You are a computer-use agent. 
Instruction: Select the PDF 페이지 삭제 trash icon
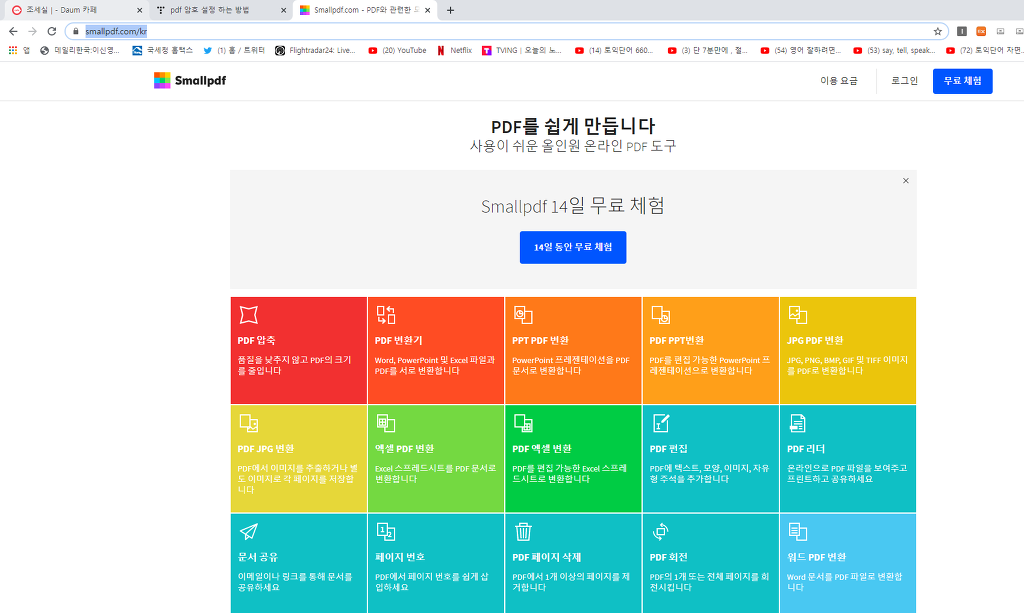pyautogui.click(x=523, y=531)
